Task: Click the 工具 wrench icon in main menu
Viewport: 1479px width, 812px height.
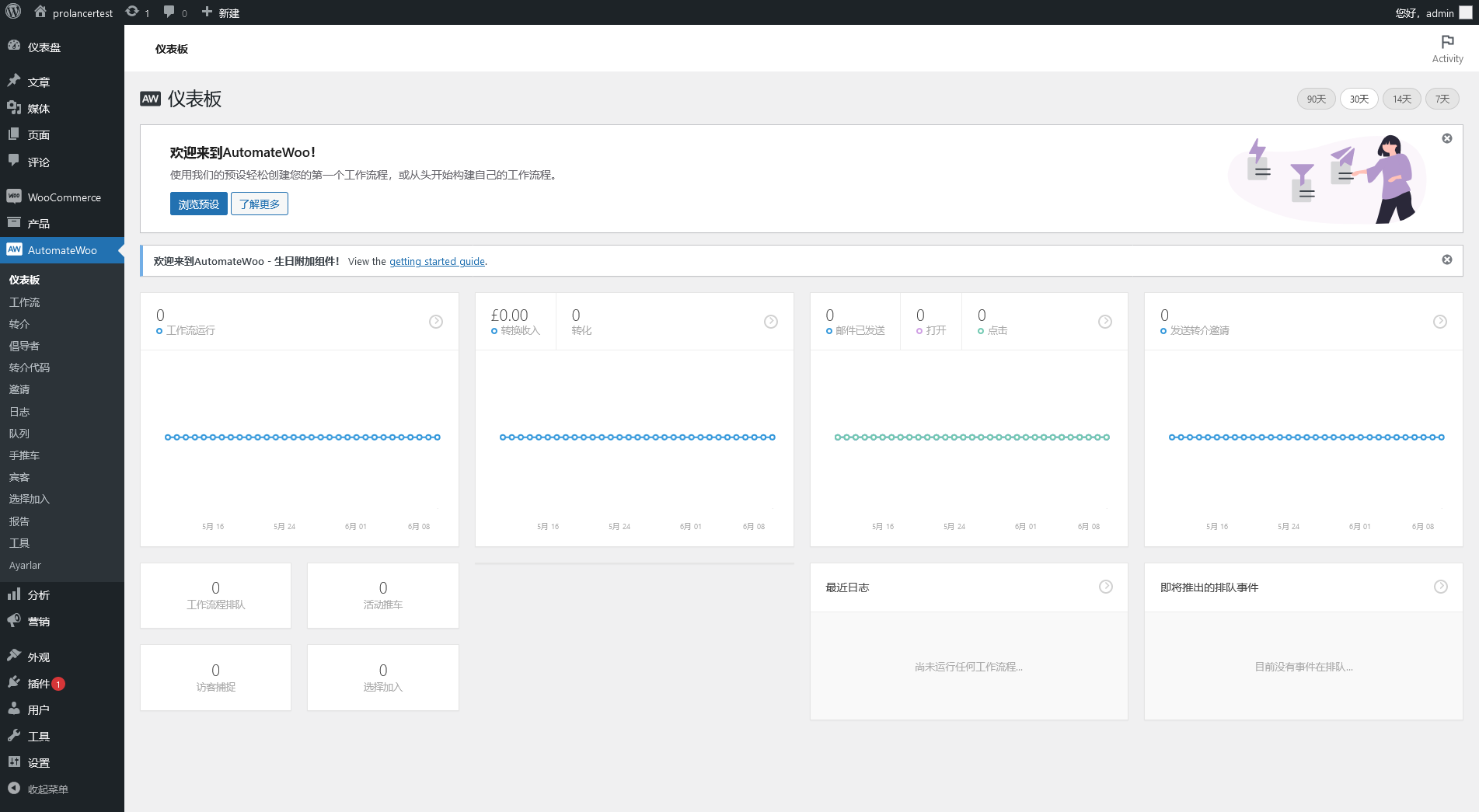Action: (x=14, y=735)
